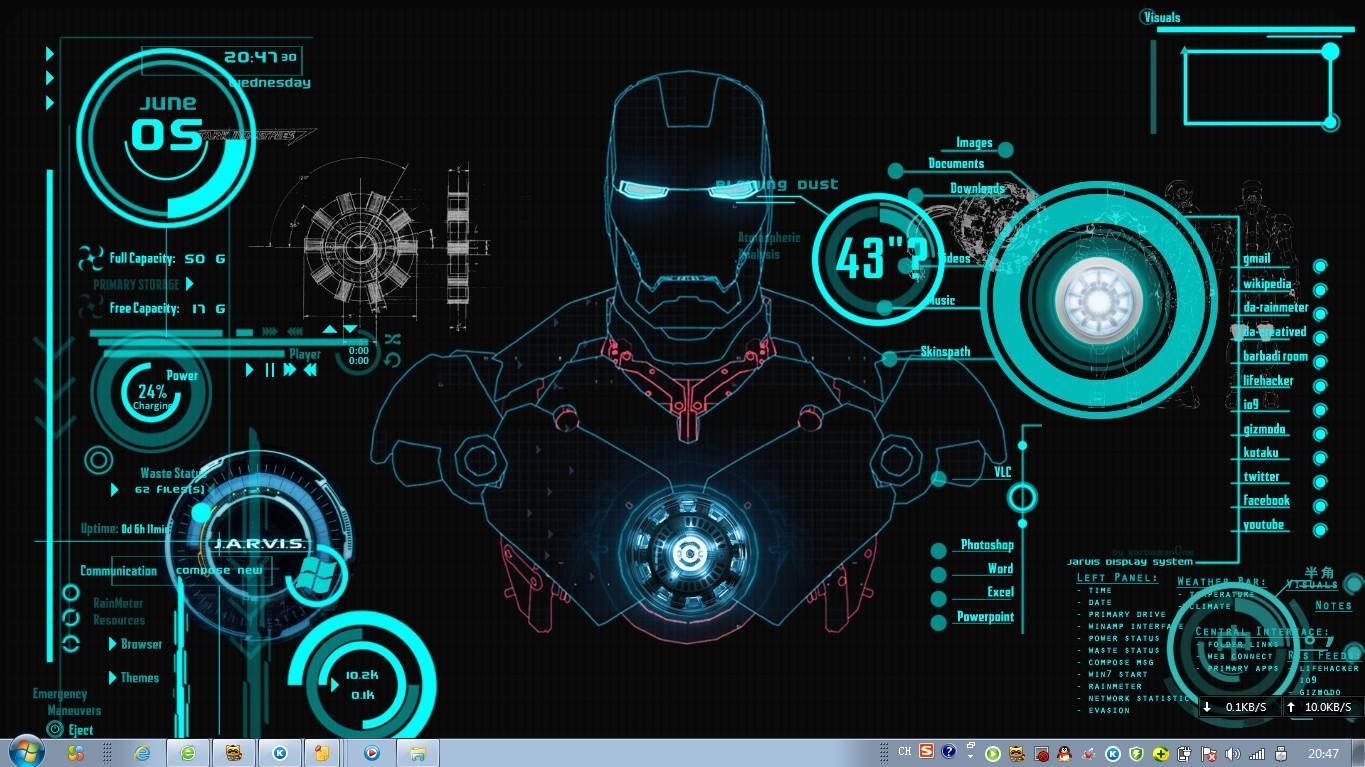Launch Excel from the app list
The image size is (1365, 767).
point(1000,592)
